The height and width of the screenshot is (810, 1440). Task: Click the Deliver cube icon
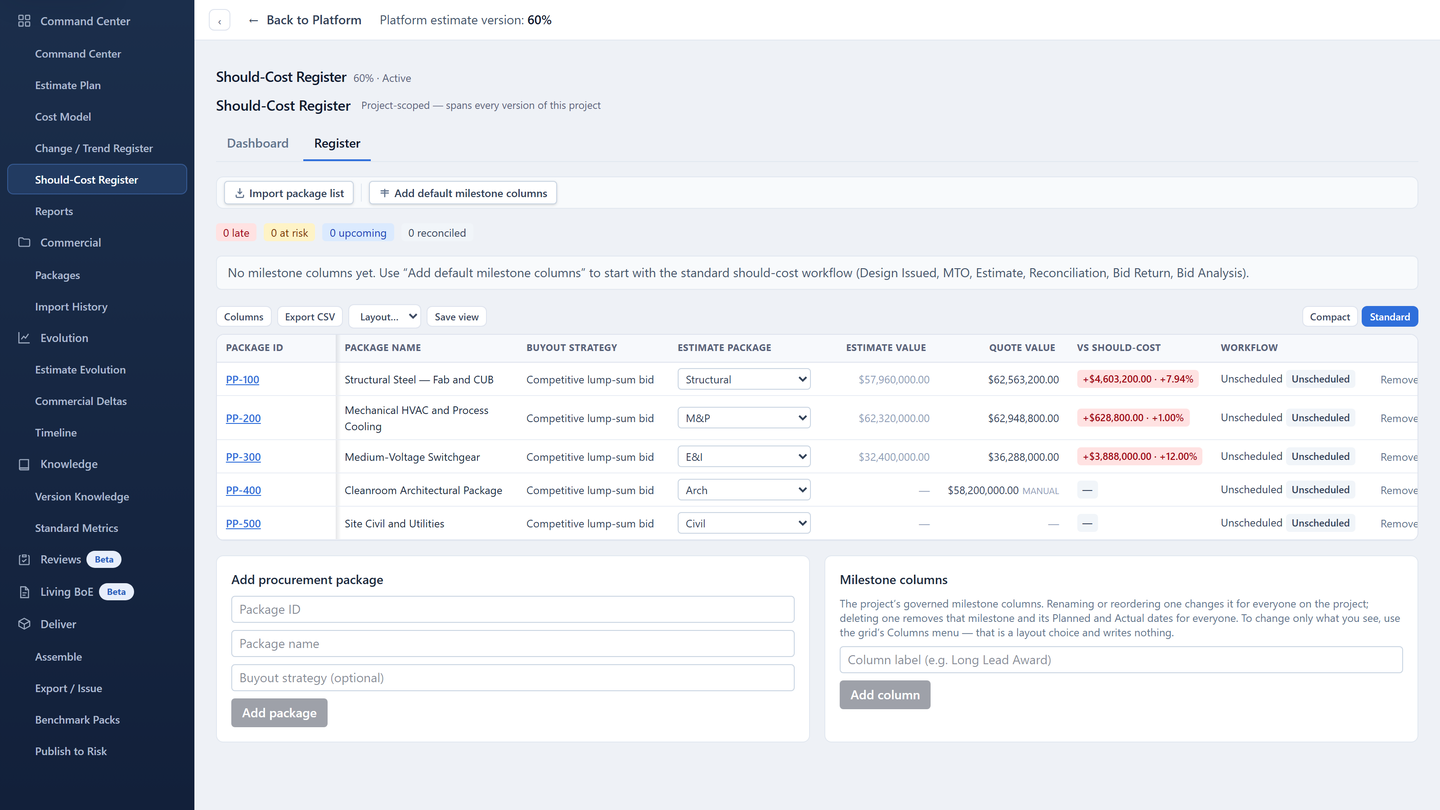point(24,624)
